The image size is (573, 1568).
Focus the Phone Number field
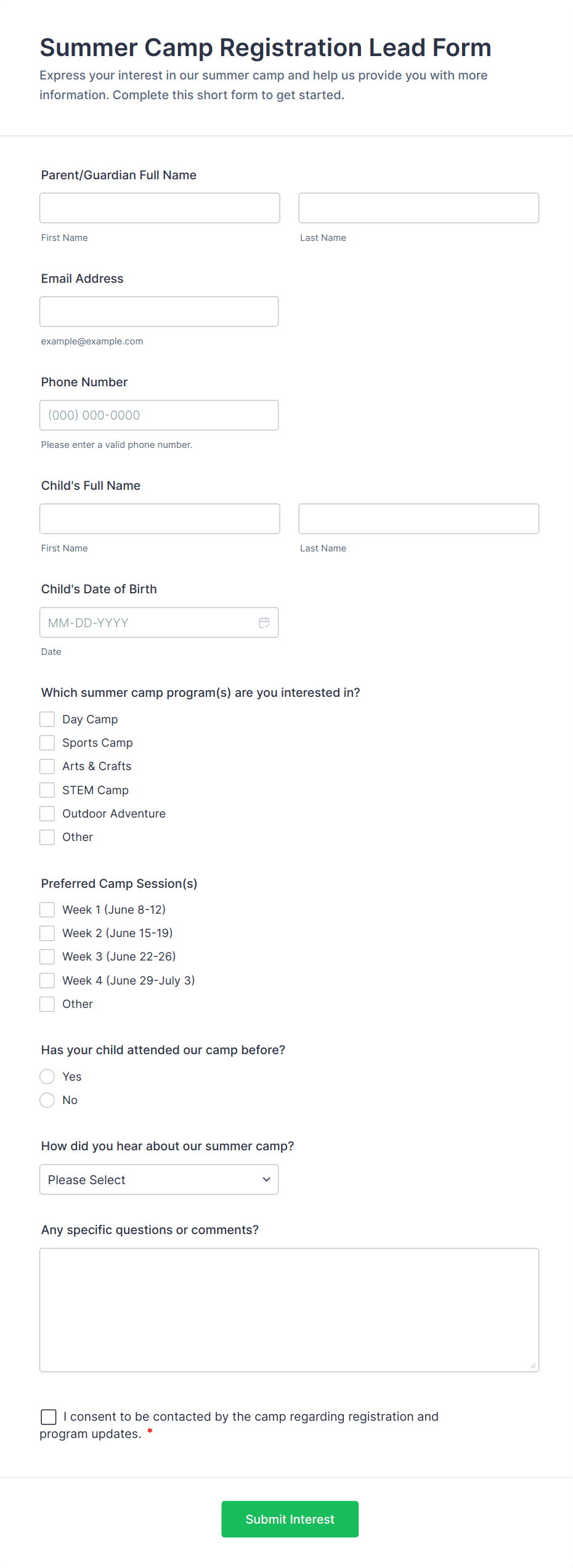pyautogui.click(x=159, y=415)
